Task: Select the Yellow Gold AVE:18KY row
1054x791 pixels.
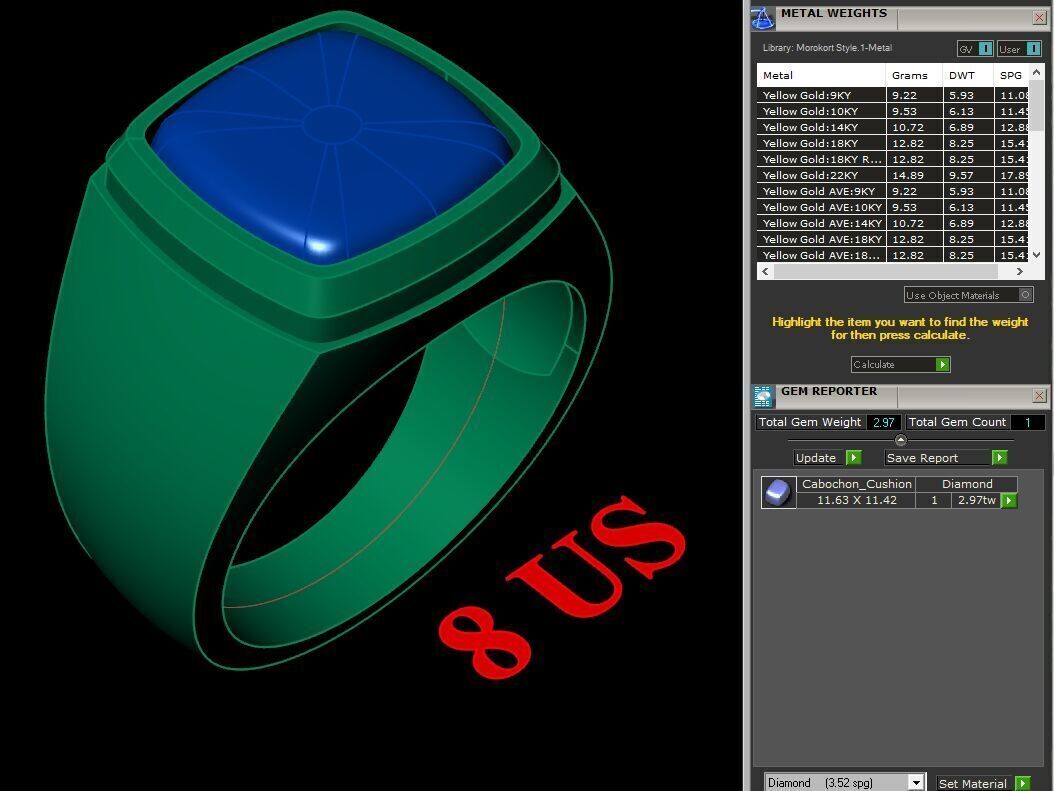Action: [893, 239]
